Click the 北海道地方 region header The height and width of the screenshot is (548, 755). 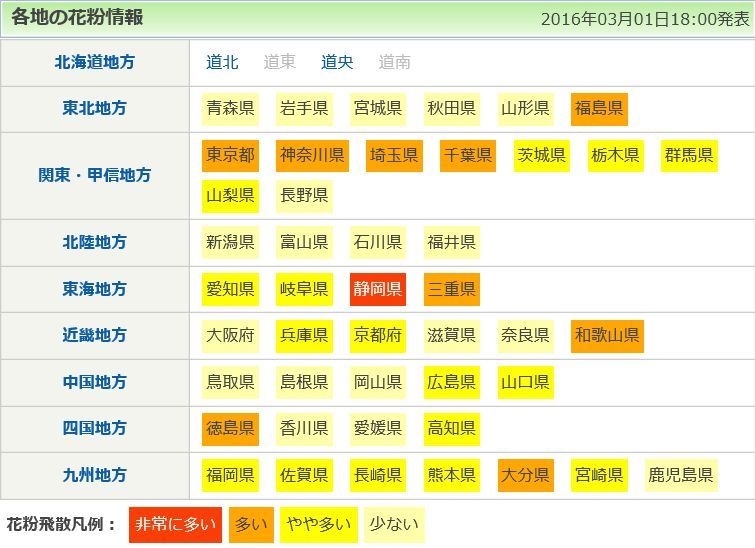click(x=95, y=62)
